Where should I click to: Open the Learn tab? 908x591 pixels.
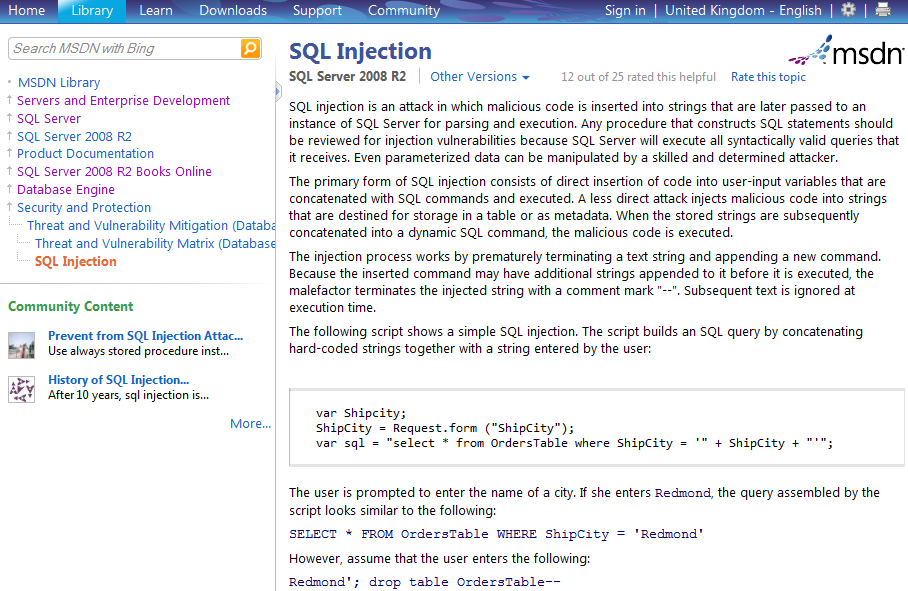(156, 10)
